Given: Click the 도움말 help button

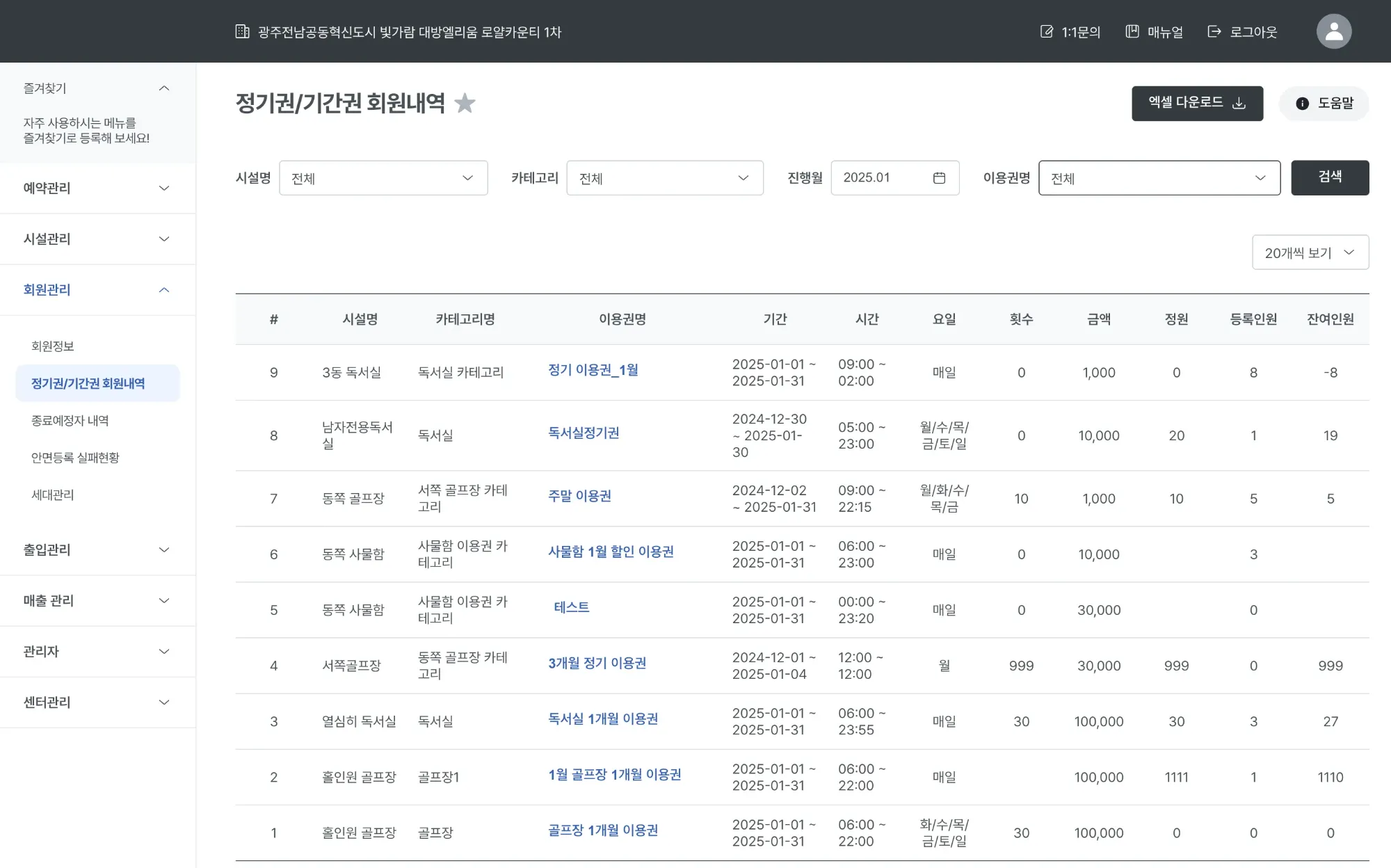Looking at the screenshot, I should [x=1324, y=104].
